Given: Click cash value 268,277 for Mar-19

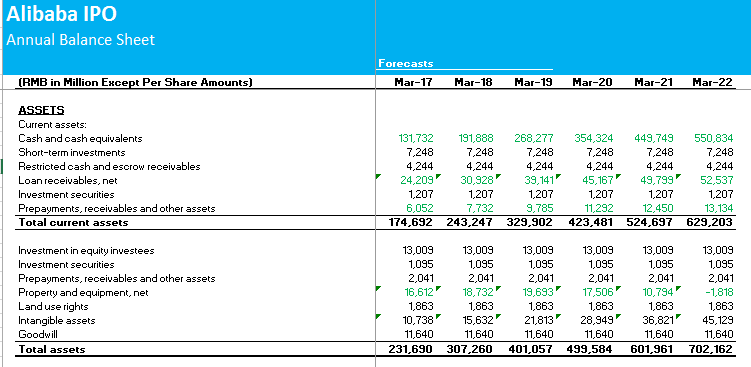Looking at the screenshot, I should coord(534,138).
